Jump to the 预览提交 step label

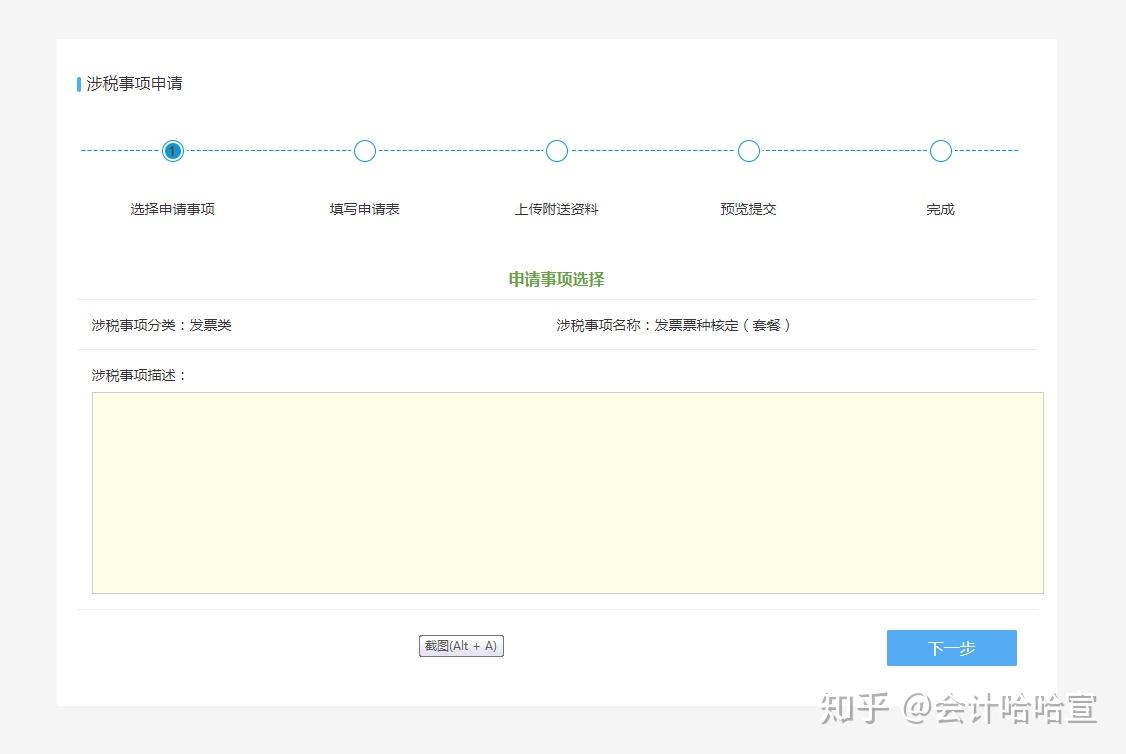[748, 209]
